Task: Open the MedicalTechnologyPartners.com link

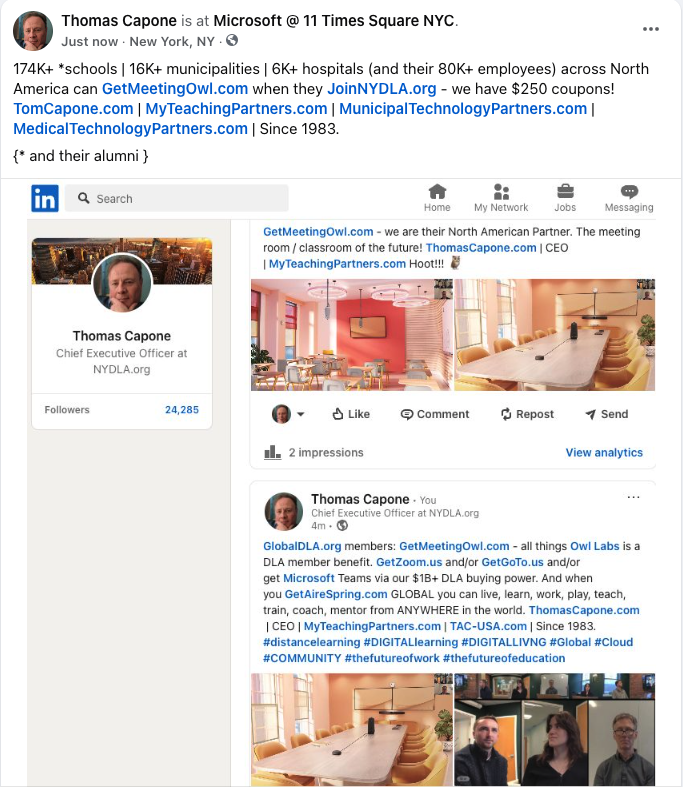Action: coord(130,128)
